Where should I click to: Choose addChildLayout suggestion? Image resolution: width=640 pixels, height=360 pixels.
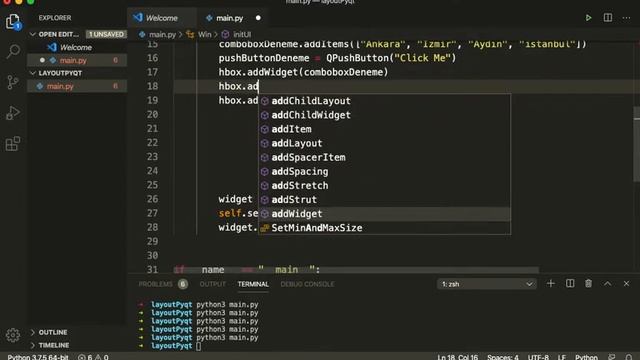coord(384,101)
